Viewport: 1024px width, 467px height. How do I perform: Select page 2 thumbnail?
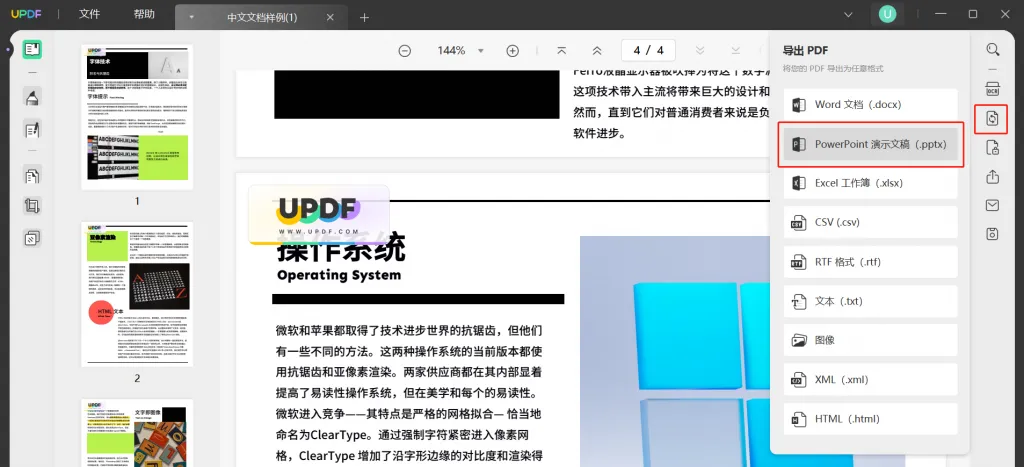tap(137, 294)
